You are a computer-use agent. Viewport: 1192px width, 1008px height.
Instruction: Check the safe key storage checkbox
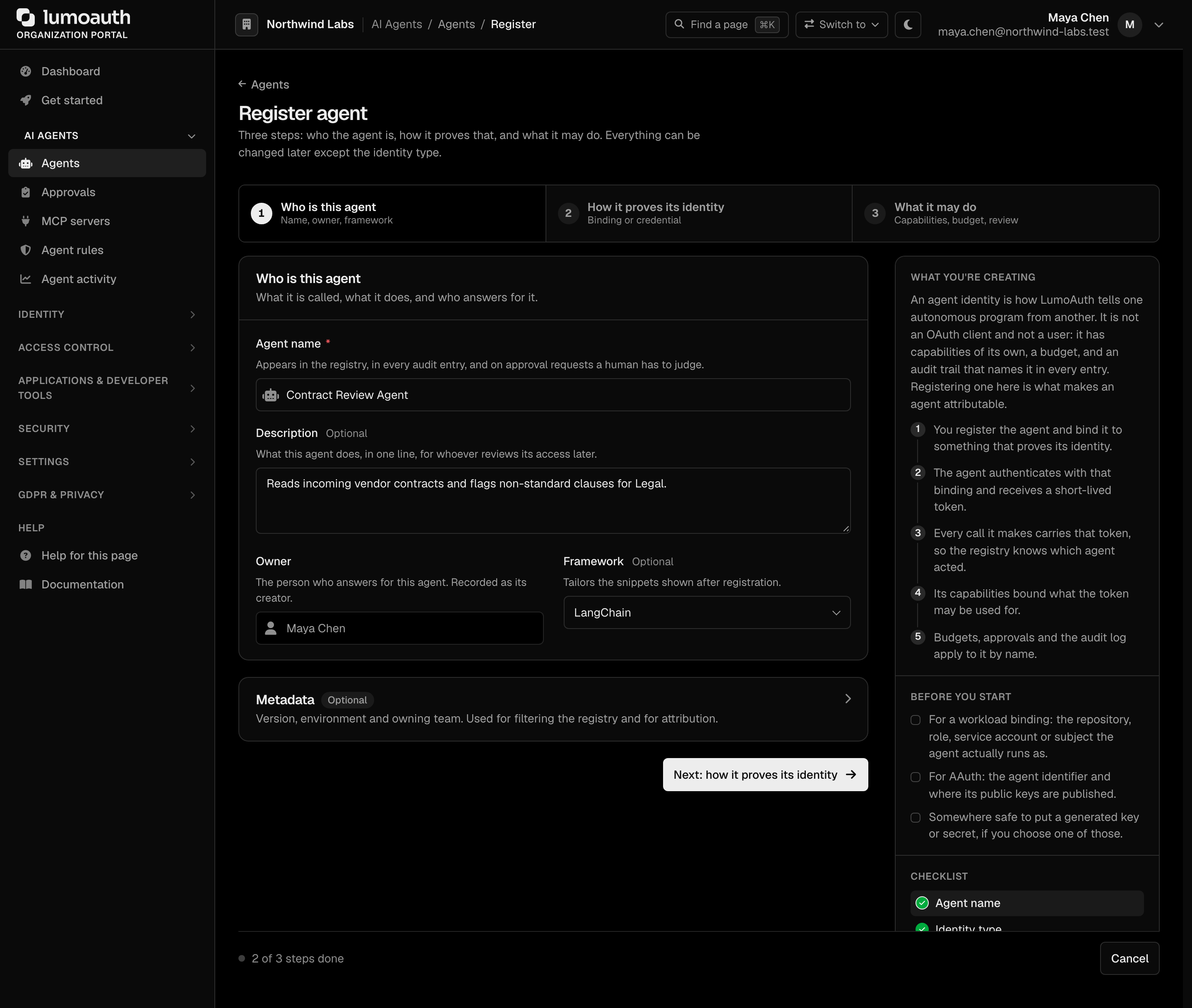pos(916,817)
